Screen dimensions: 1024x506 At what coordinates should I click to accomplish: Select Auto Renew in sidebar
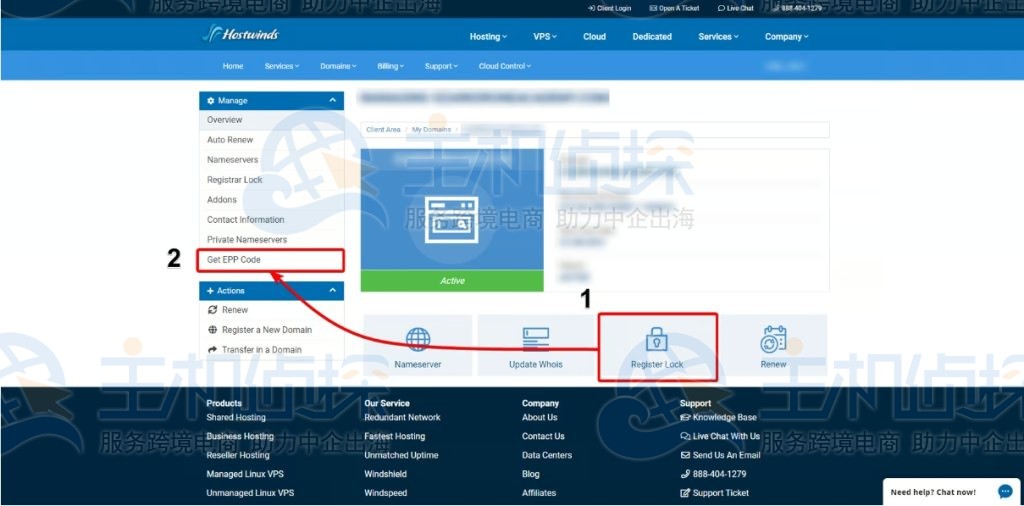coord(271,140)
